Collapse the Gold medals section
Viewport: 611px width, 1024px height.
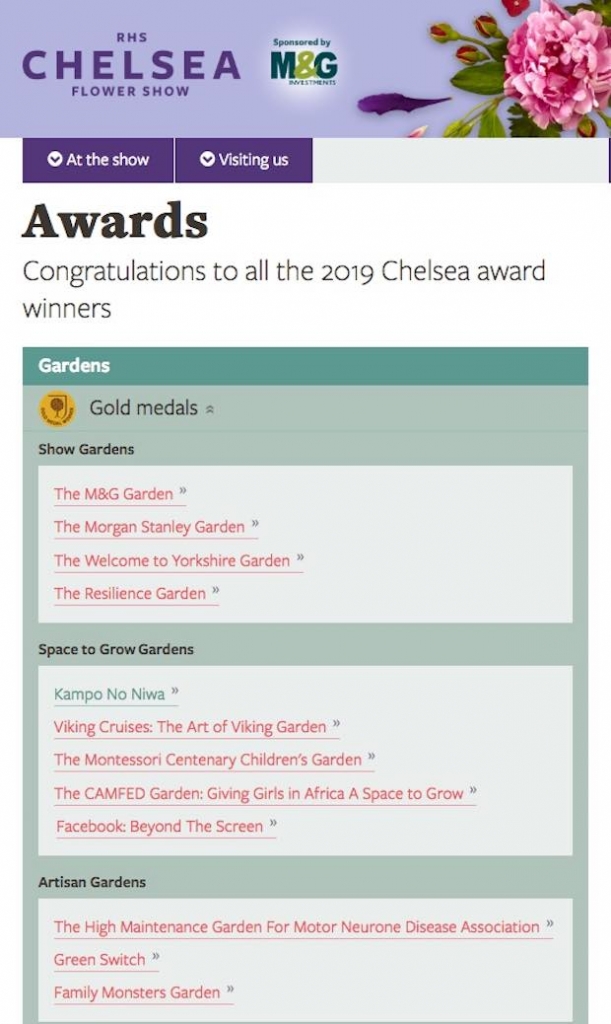coord(151,408)
